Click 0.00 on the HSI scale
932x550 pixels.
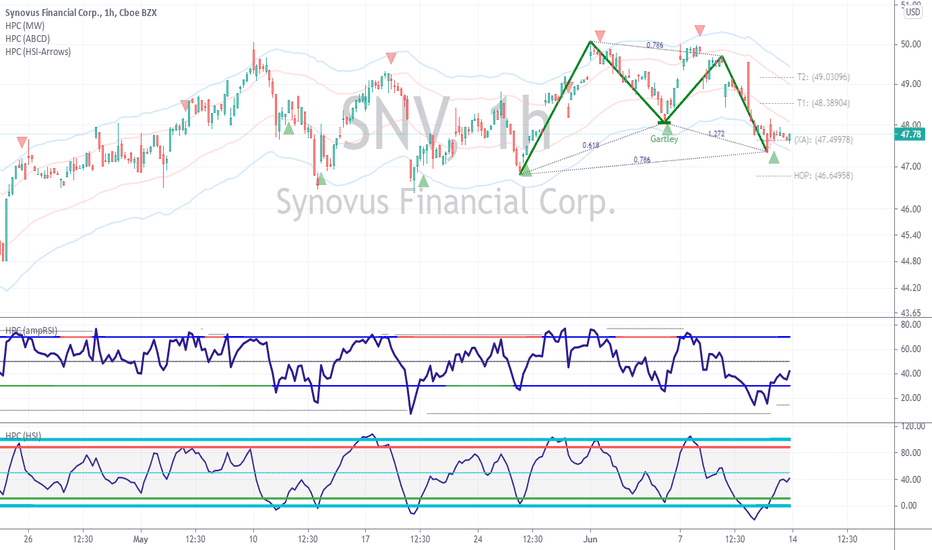(909, 506)
